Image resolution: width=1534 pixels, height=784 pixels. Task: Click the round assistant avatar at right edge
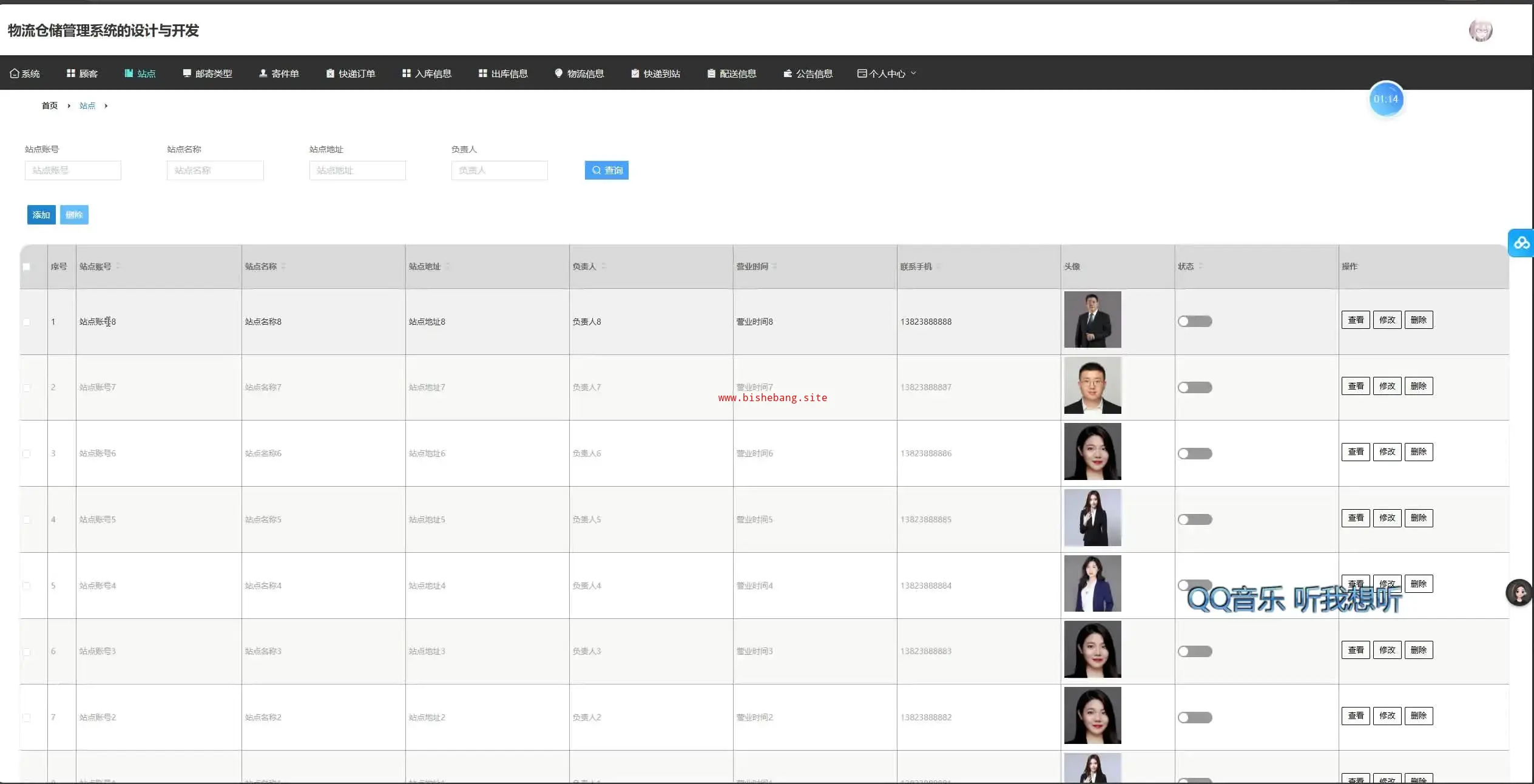pos(1519,592)
